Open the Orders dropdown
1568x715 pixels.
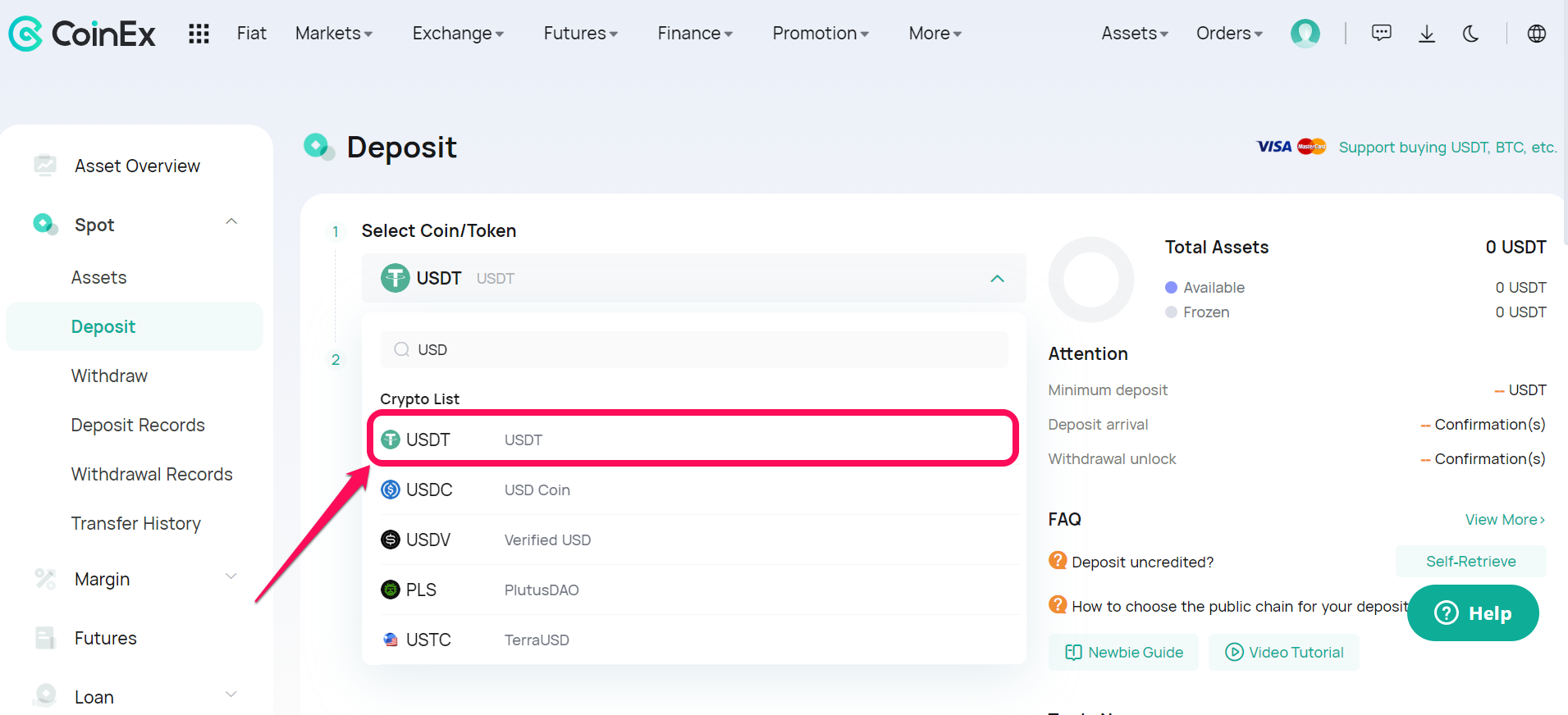1229,34
